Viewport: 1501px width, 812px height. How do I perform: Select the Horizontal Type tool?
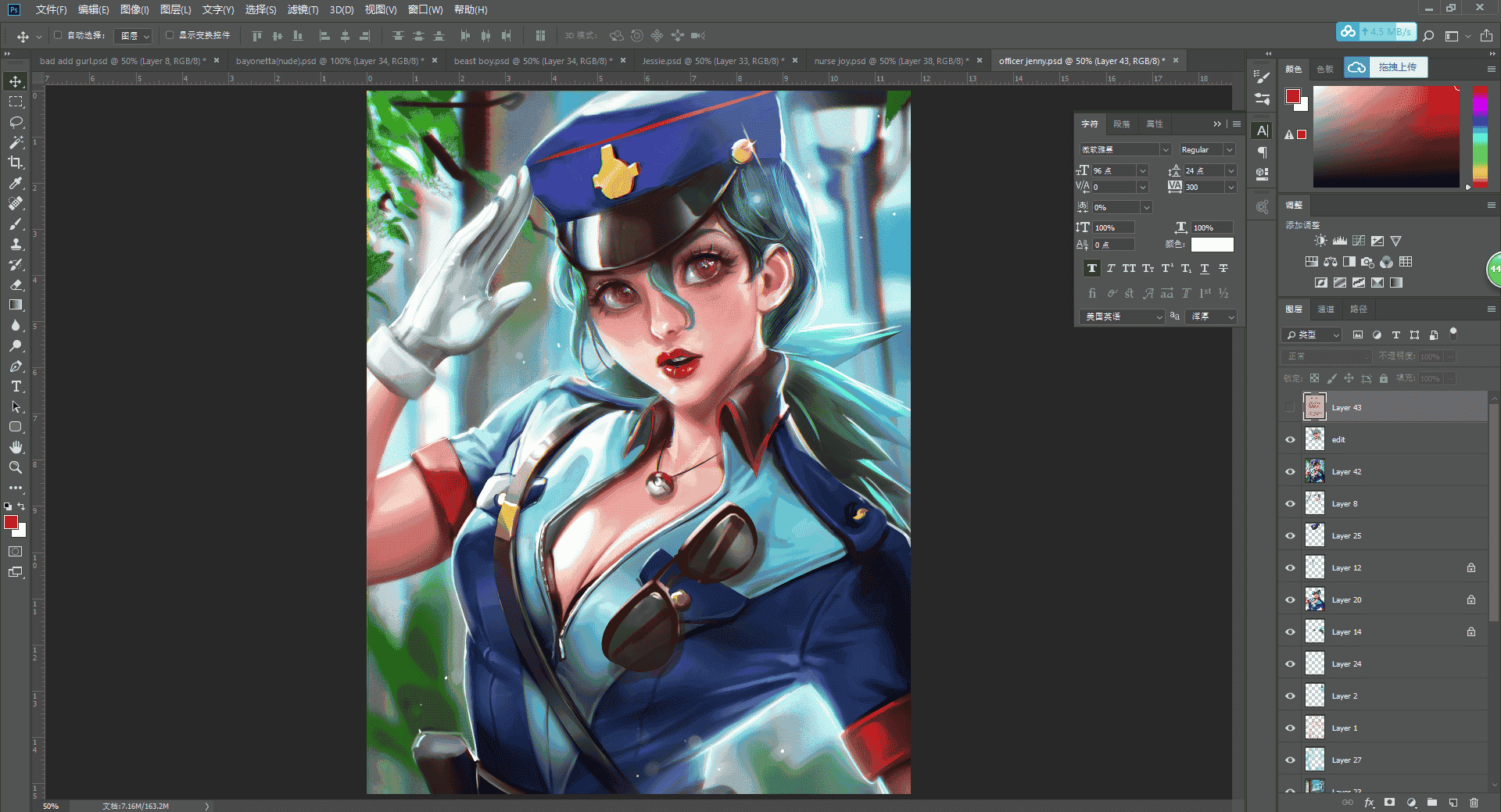(x=16, y=386)
